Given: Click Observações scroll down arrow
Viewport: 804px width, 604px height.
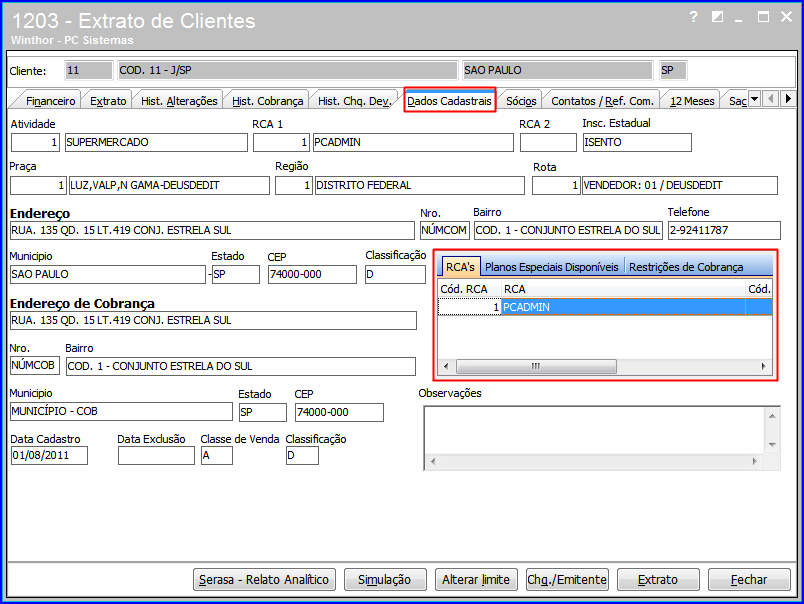Looking at the screenshot, I should point(772,445).
